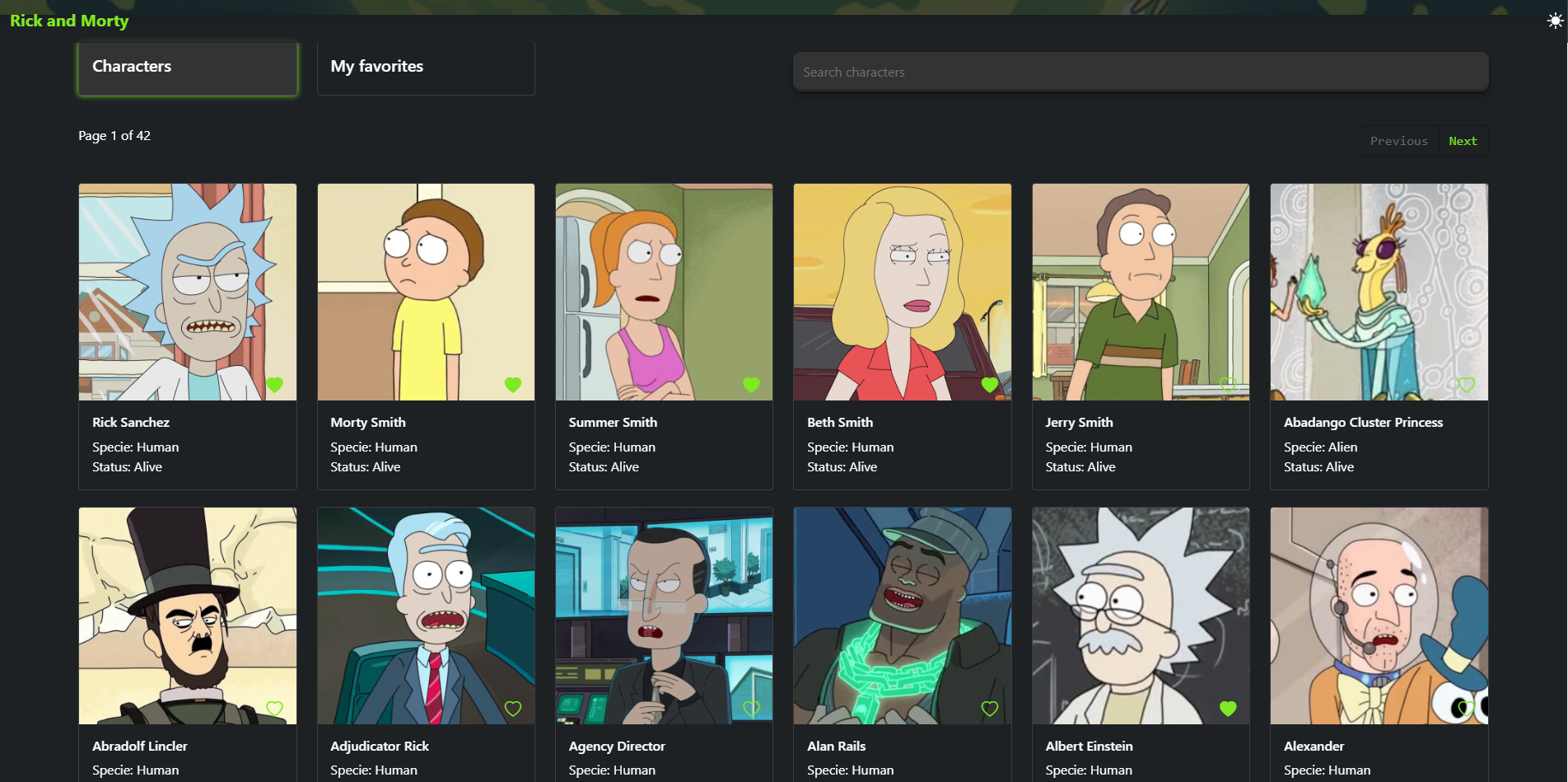
Task: Remove Summer Smith from favorites via heart
Action: point(751,384)
